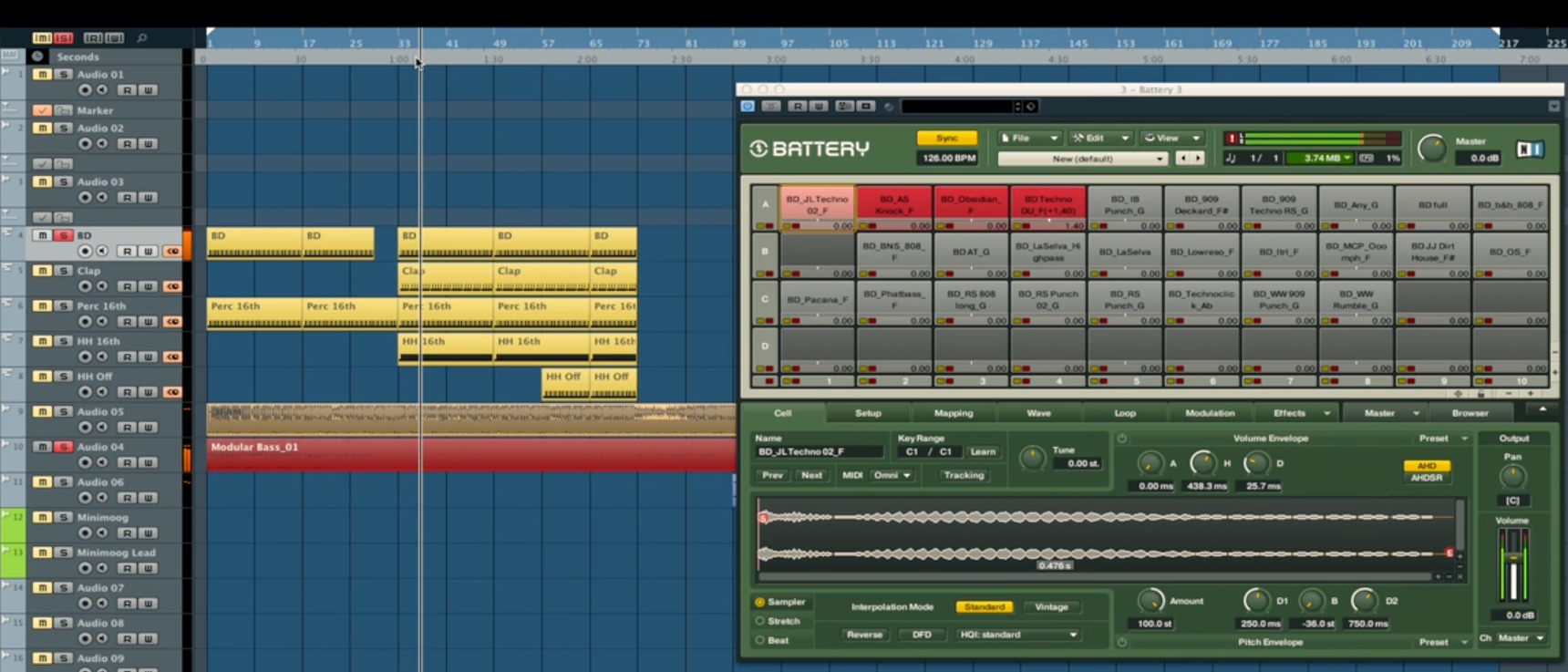Open the HQI: standard quality dropdown
The width and height of the screenshot is (1568, 672).
coord(1017,635)
